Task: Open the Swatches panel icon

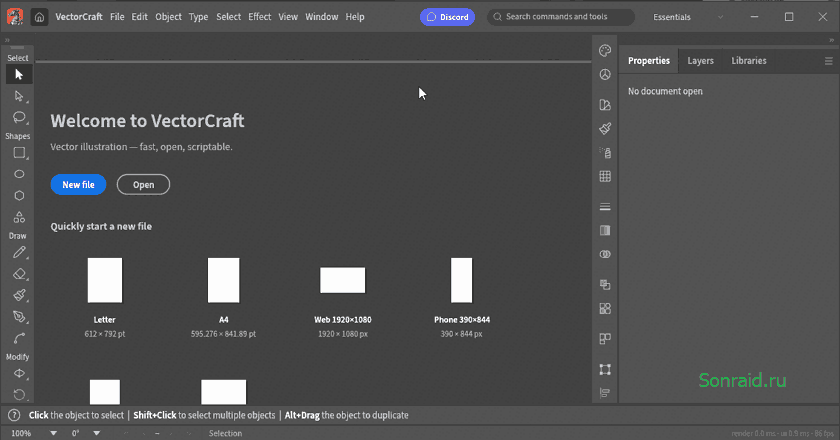Action: click(x=605, y=105)
